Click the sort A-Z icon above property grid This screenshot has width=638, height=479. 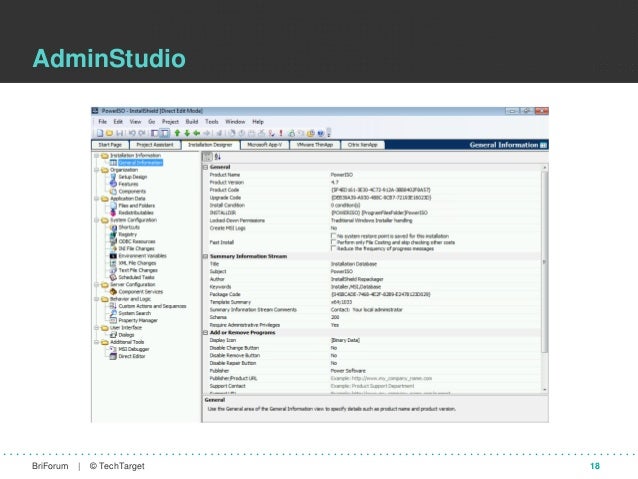point(218,157)
